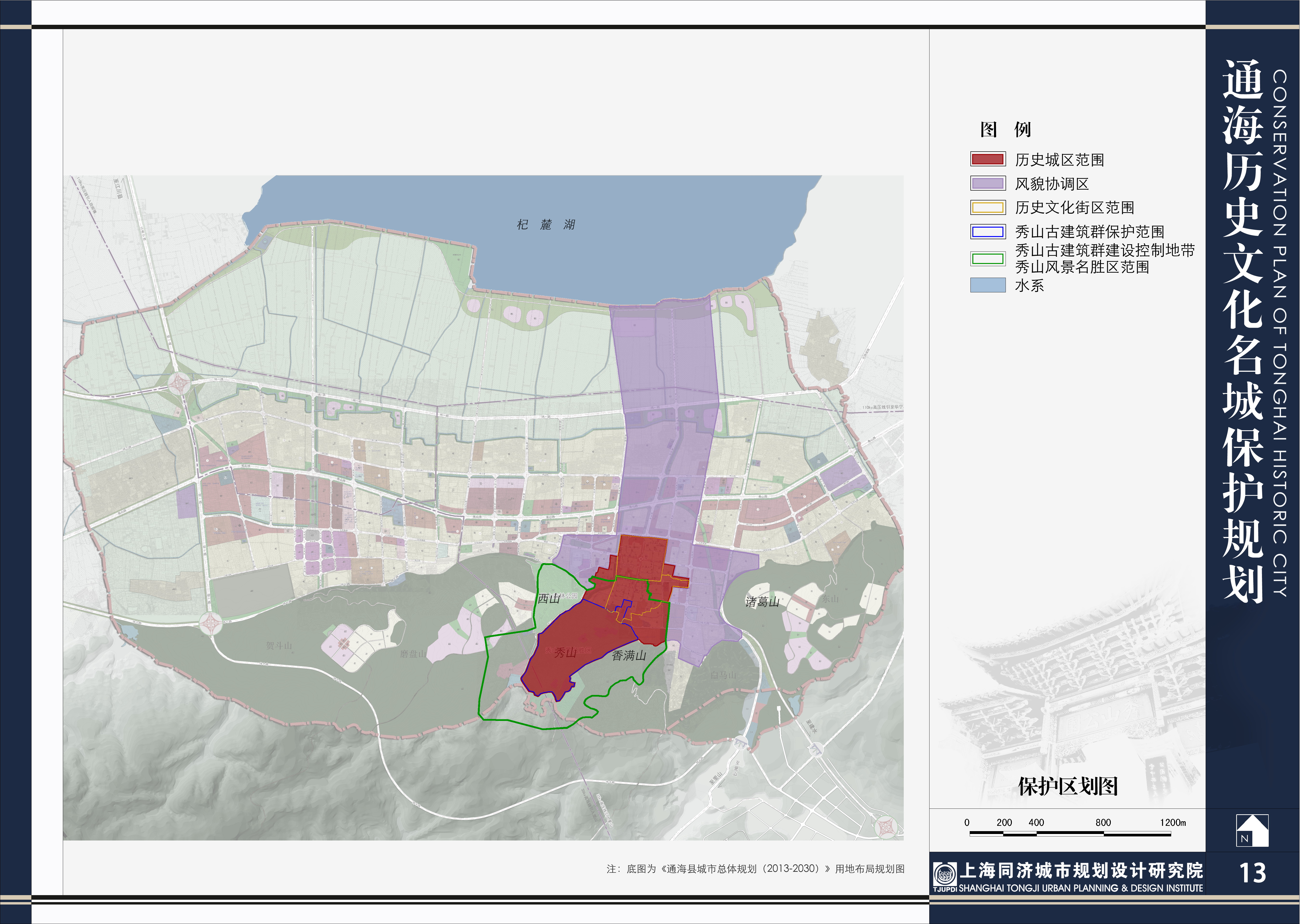
Task: Click the blue-outlined 秀山古建筑群保护范围 legend swatch
Action: 988,231
